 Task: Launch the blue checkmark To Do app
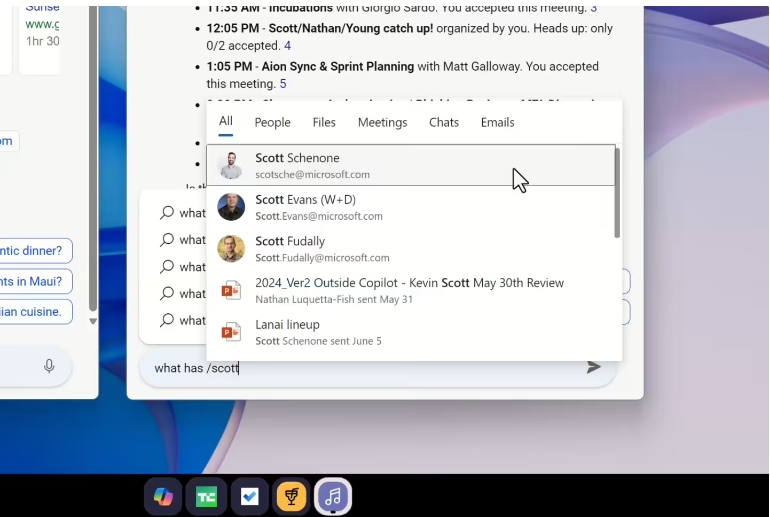coord(249,497)
